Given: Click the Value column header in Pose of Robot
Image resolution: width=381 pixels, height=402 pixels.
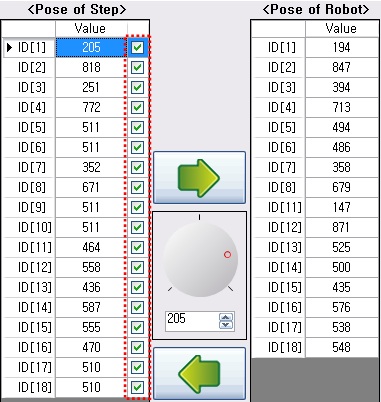Looking at the screenshot, I should tap(341, 29).
